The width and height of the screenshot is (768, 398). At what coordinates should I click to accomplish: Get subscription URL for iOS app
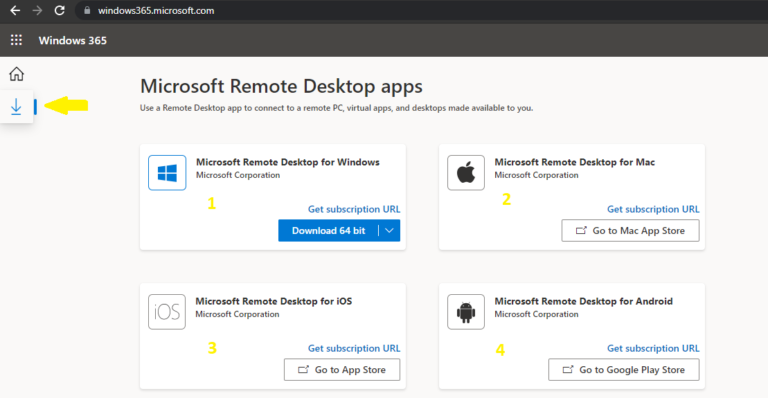click(354, 348)
